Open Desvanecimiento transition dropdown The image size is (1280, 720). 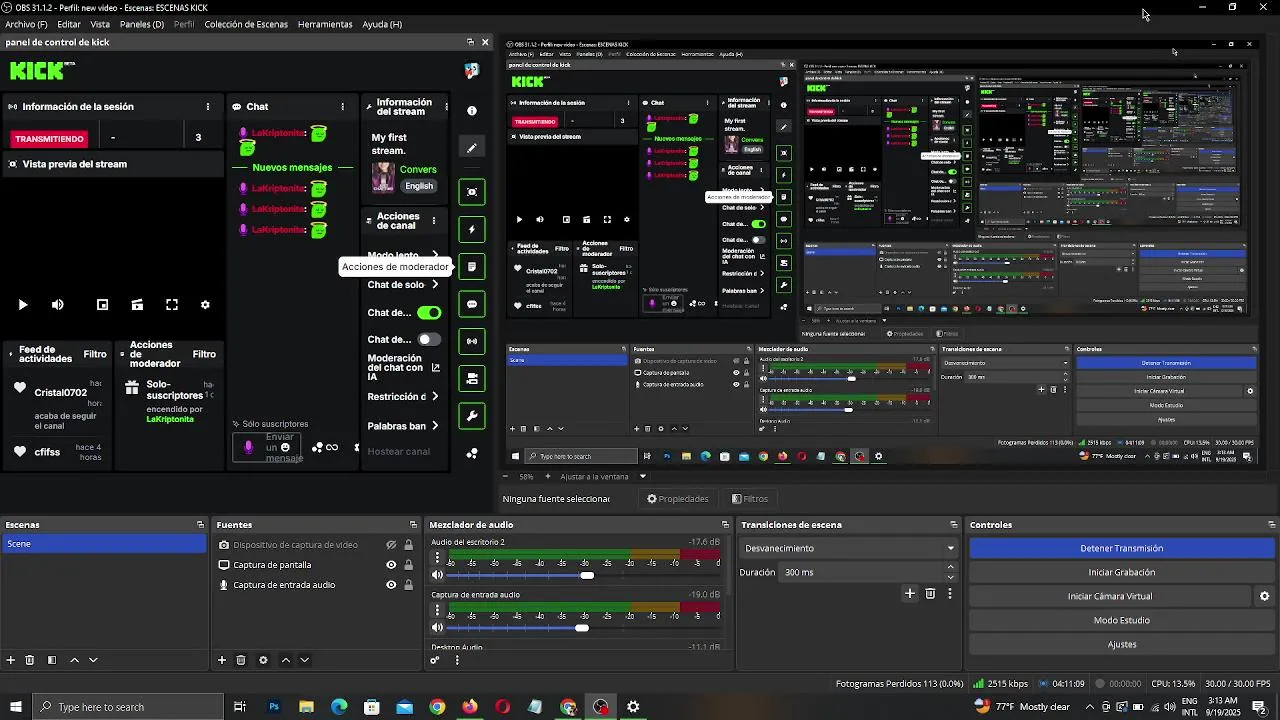click(850, 548)
